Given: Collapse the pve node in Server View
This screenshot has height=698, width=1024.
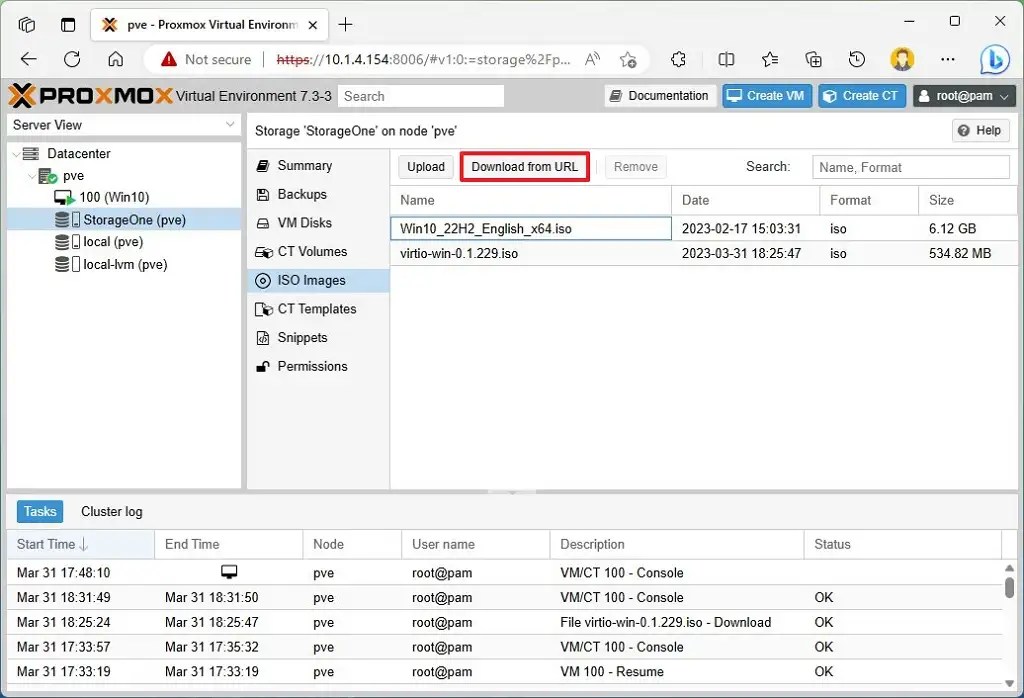Looking at the screenshot, I should pyautogui.click(x=30, y=176).
